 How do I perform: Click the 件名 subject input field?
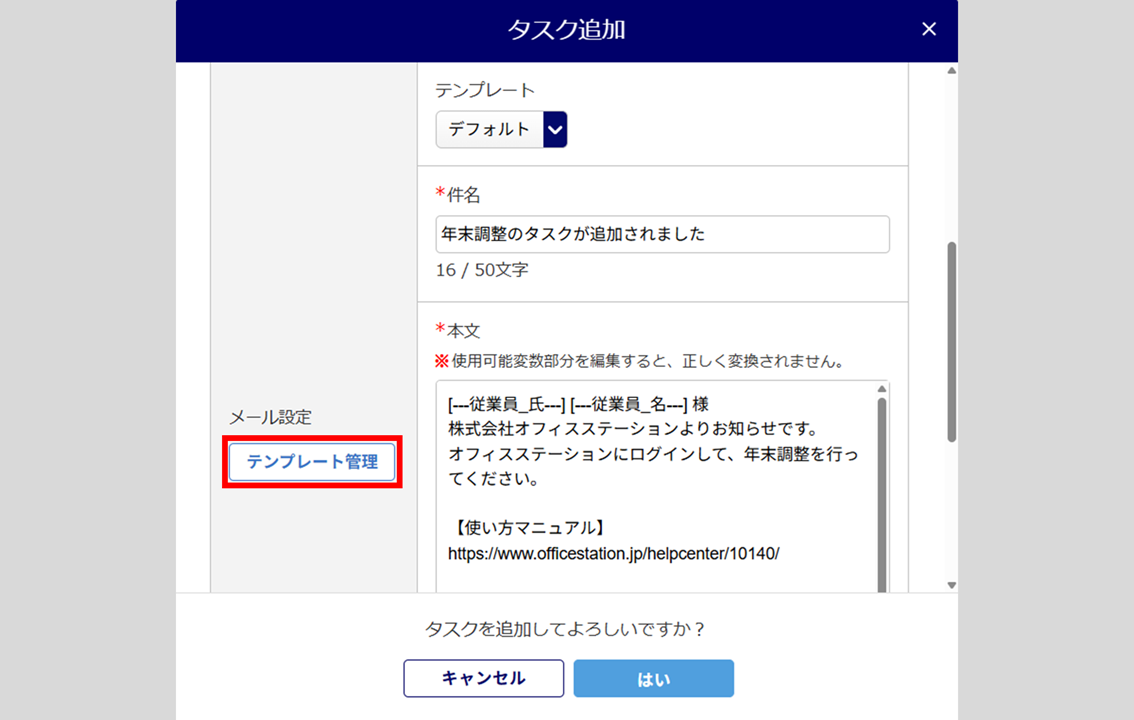click(x=662, y=234)
